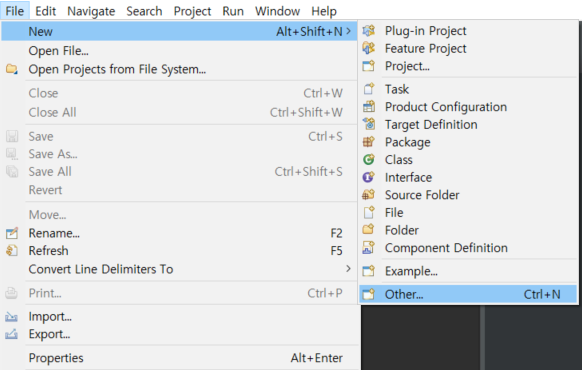Open the Navigate menu
This screenshot has width=582, height=370.
coord(91,11)
